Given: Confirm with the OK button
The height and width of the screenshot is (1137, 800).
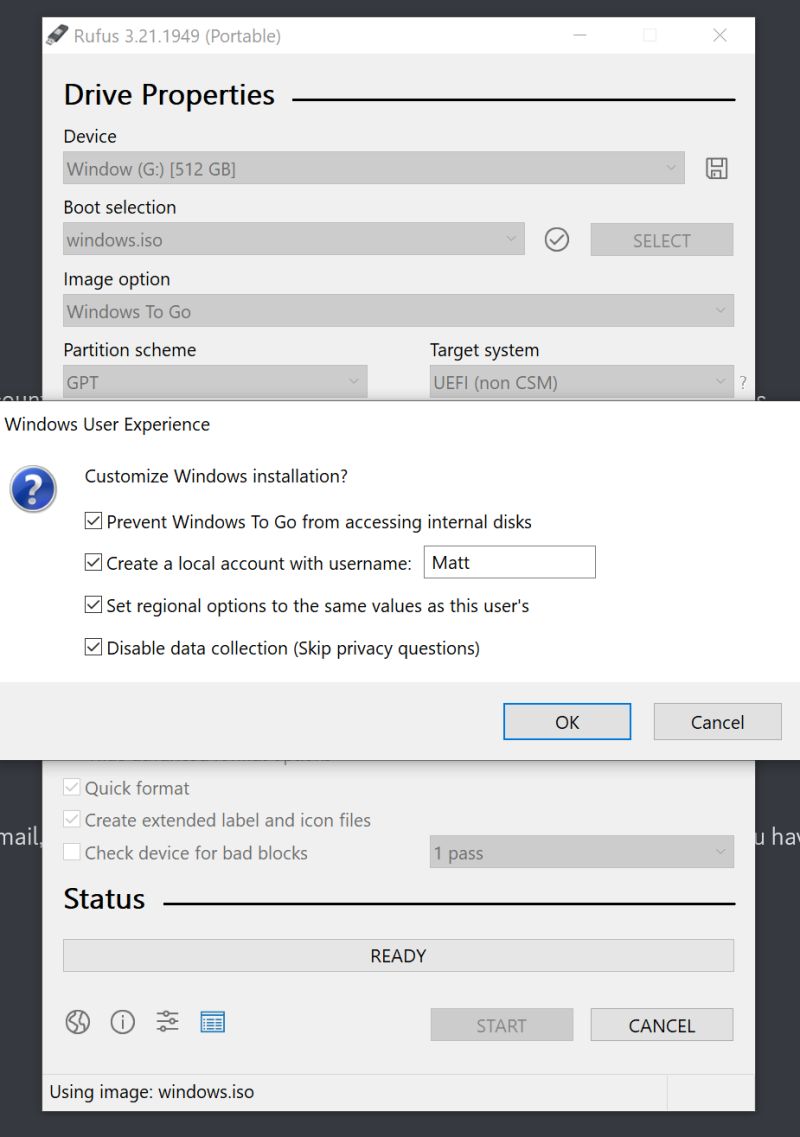Looking at the screenshot, I should pos(566,721).
